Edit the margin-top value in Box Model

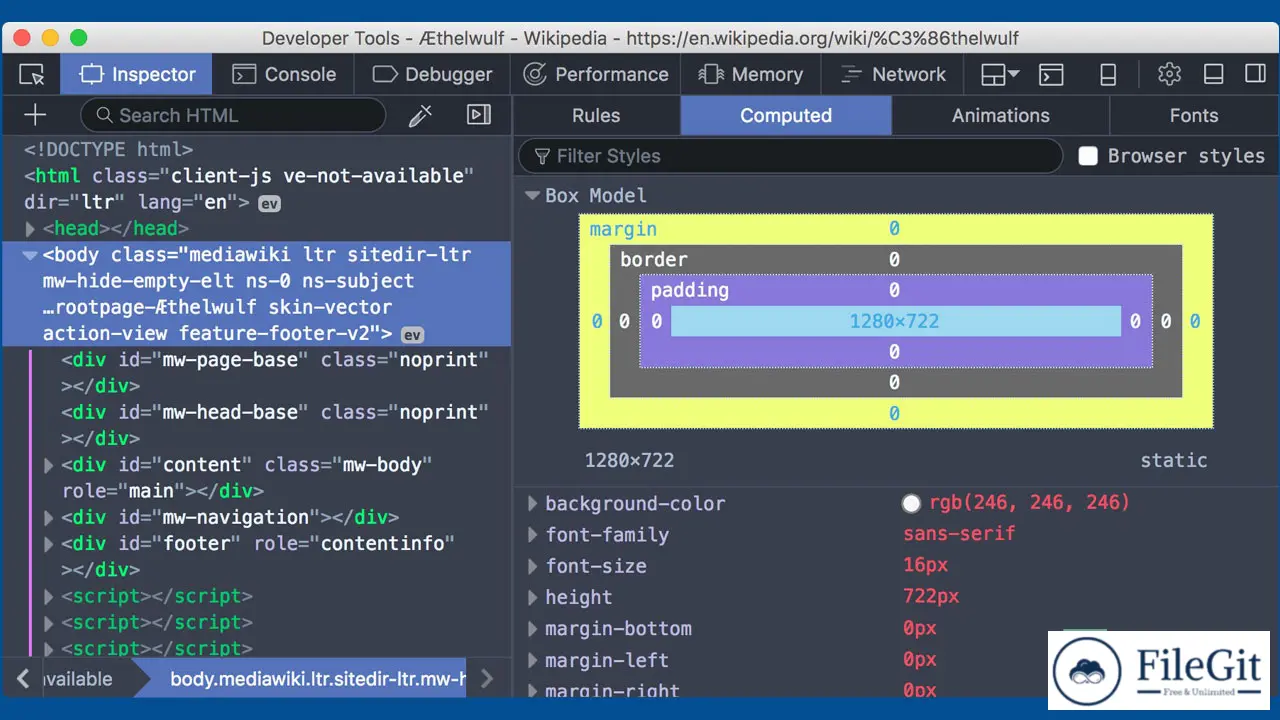point(894,229)
